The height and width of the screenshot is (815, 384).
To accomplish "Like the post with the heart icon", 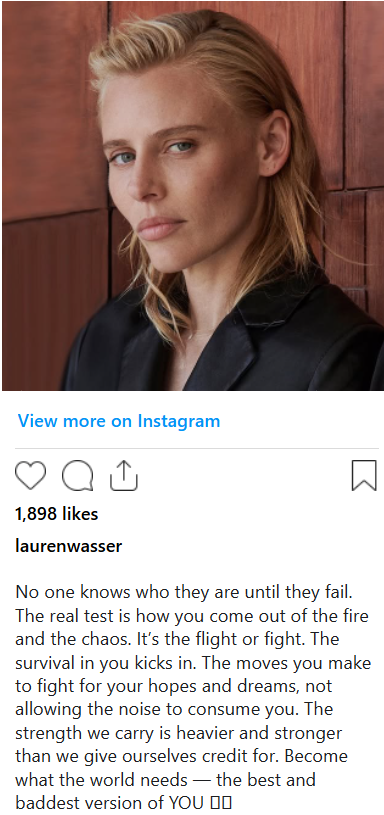I will (30, 476).
